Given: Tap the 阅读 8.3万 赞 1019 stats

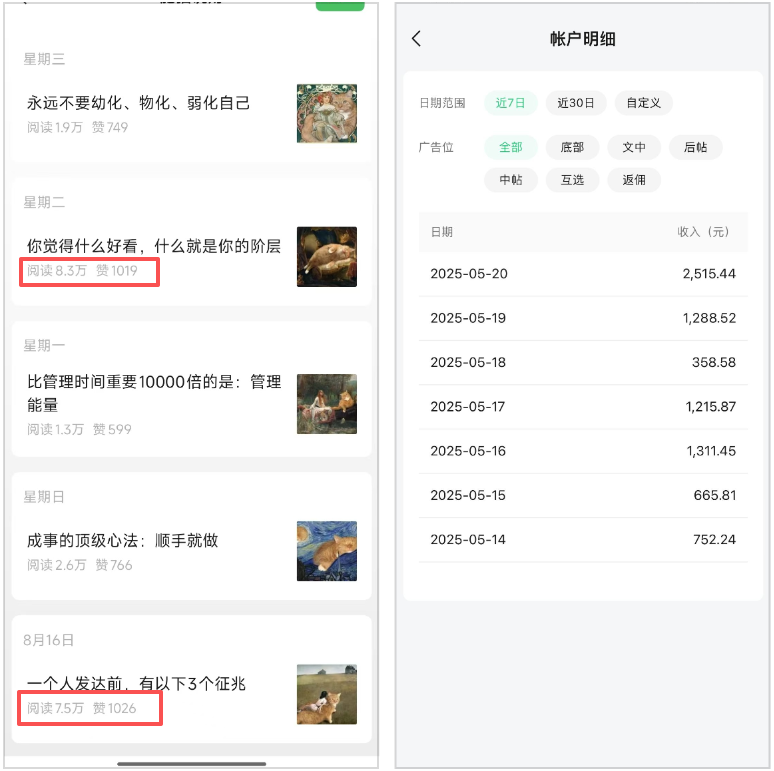Looking at the screenshot, I should tap(82, 270).
